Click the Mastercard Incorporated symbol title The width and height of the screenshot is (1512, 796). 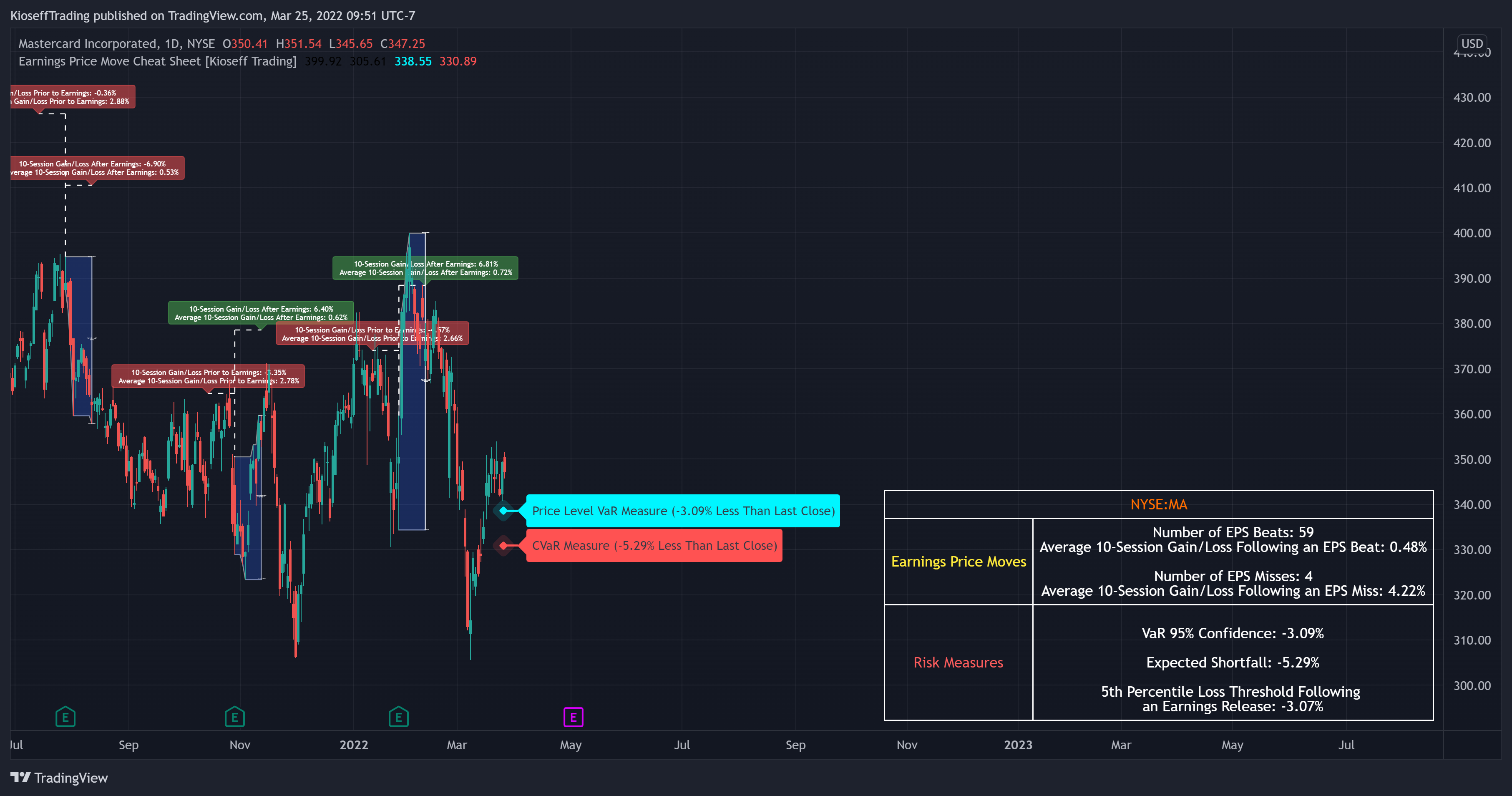pos(88,43)
